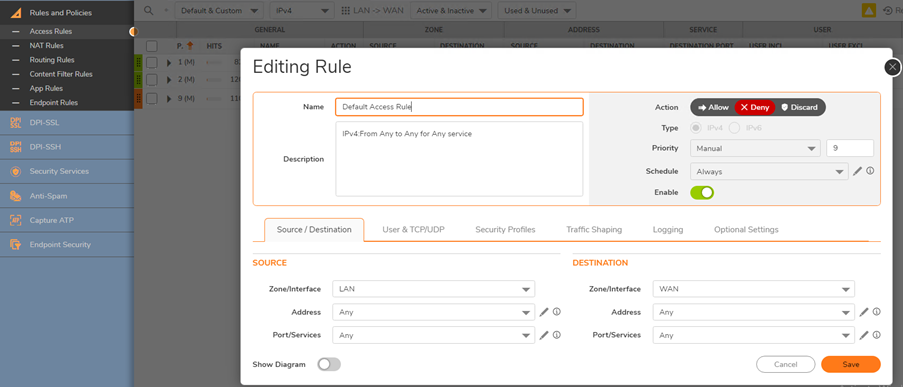Edit the Schedule pencil icon
Image resolution: width=903 pixels, height=387 pixels.
(x=858, y=171)
